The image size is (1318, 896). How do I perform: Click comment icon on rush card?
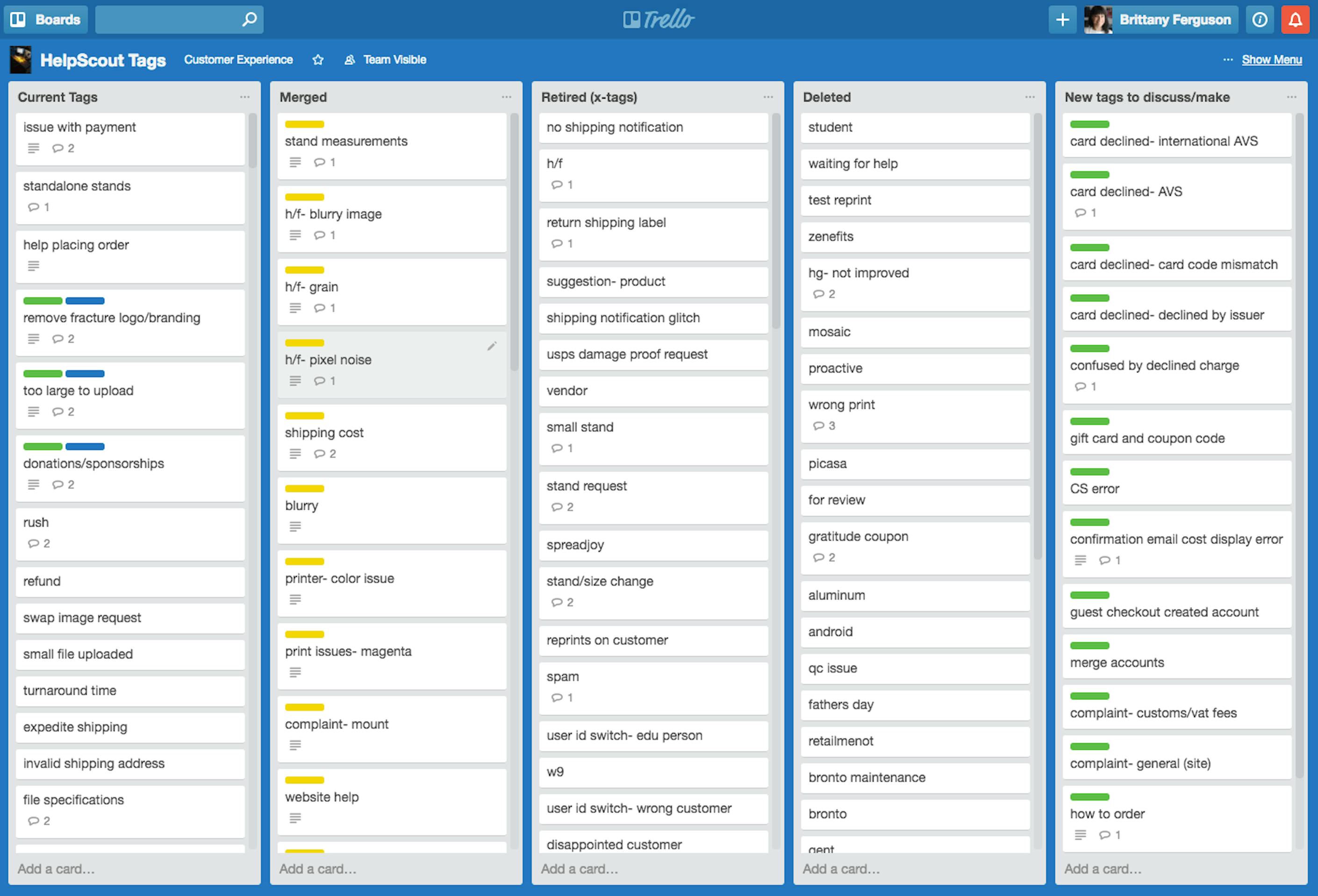[x=34, y=543]
